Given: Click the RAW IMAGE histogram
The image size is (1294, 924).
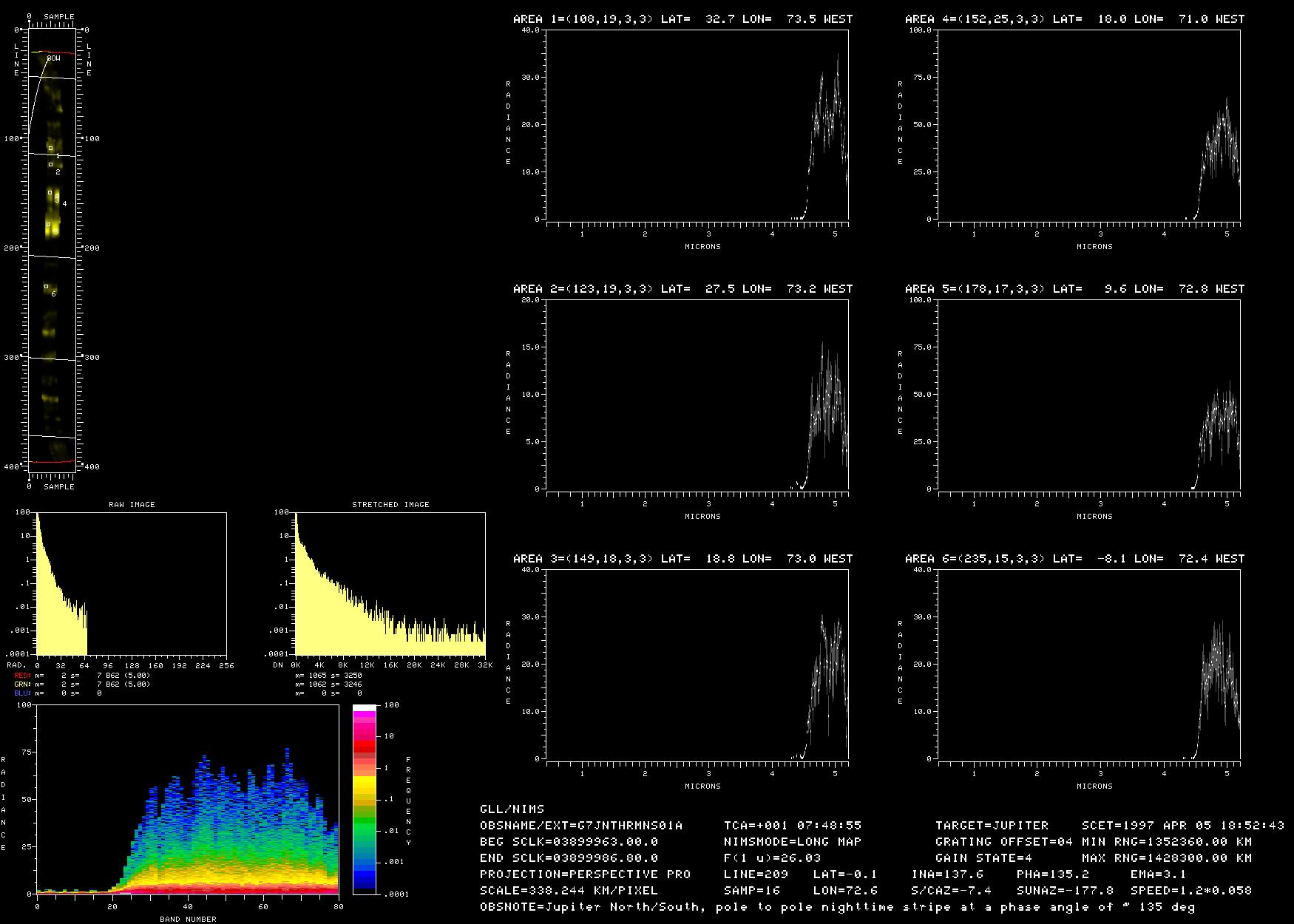Looking at the screenshot, I should point(132,584).
